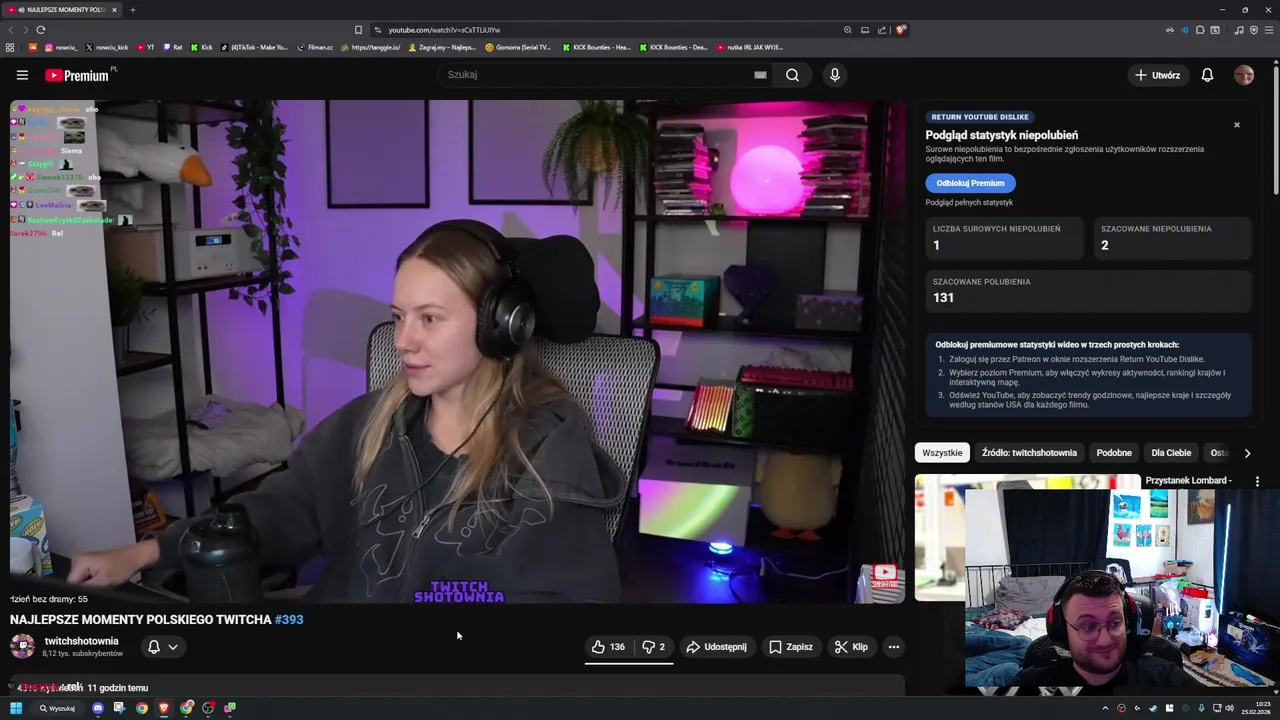The image size is (1280, 720).
Task: Go to YouTube Premium home logo
Action: (x=77, y=75)
